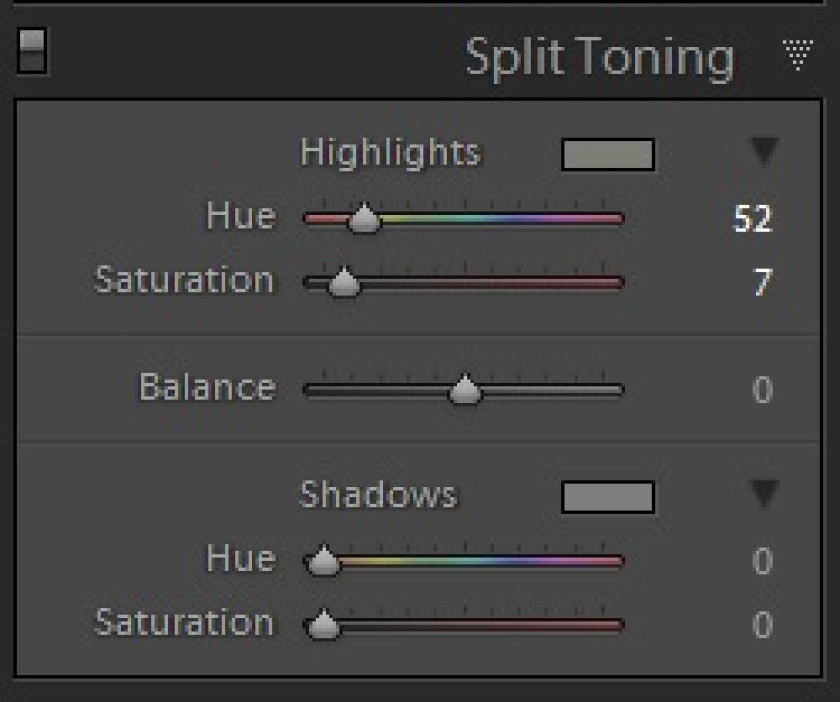Open the Shadows color swatch picker
The image size is (840, 702).
coord(607,496)
